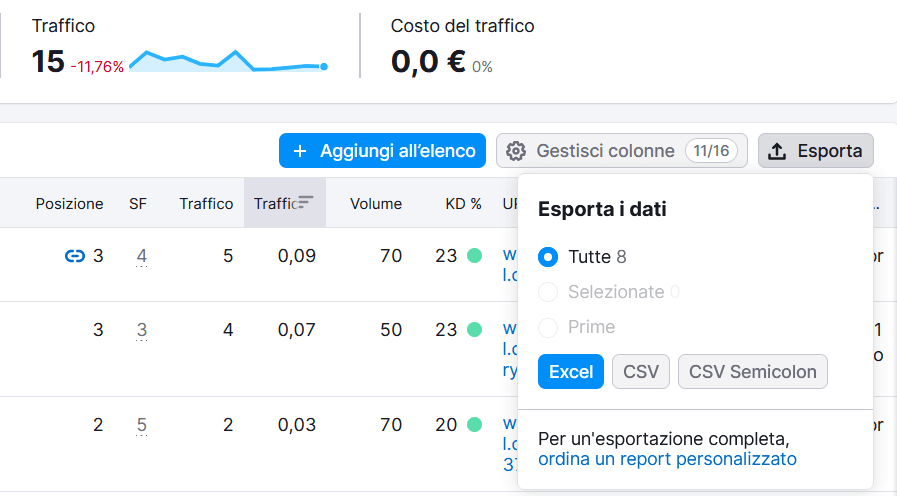Viewport: 897px width, 496px height.
Task: Click the upload arrow icon in Esporta
Action: click(777, 151)
